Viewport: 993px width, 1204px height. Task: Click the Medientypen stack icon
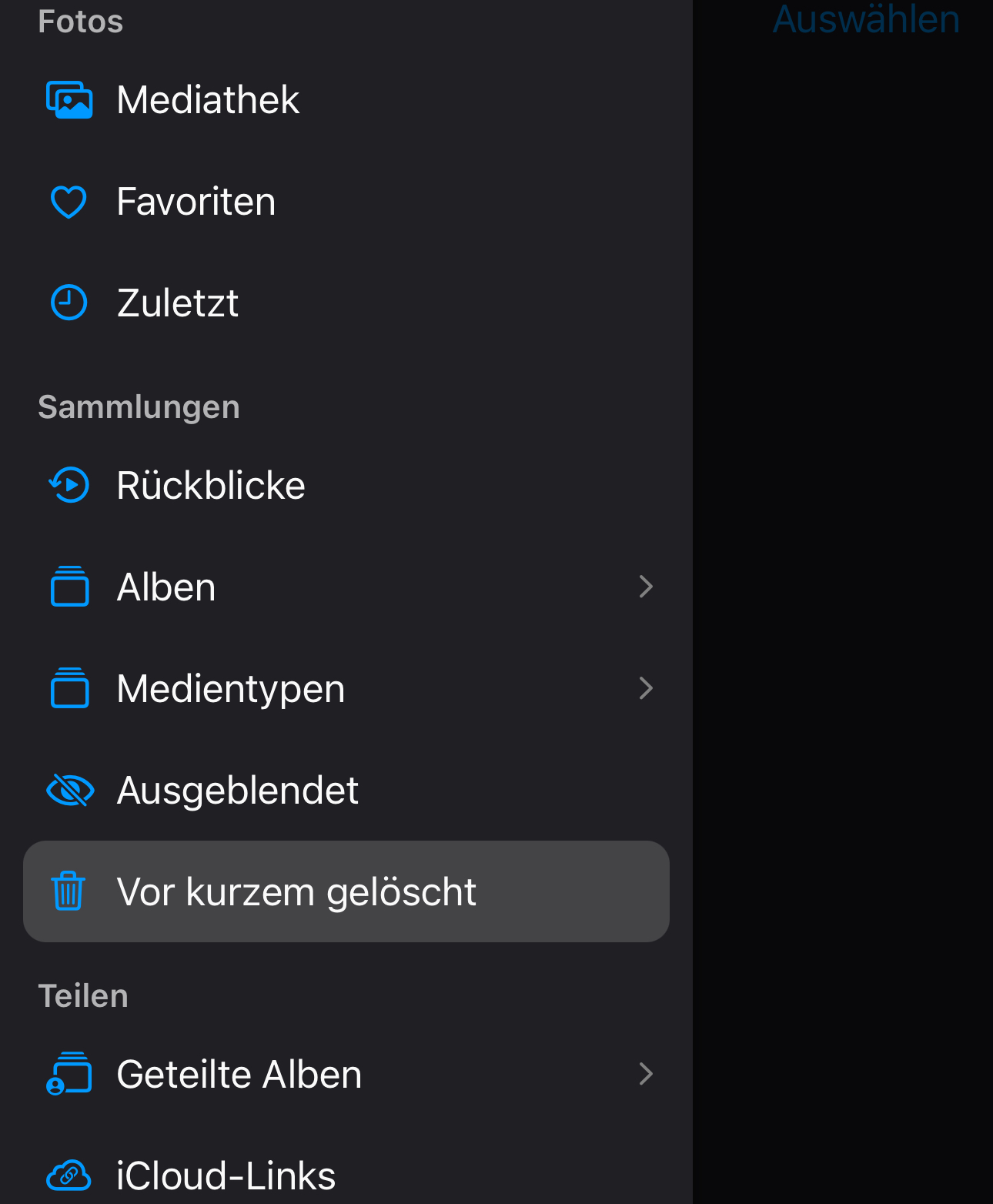click(69, 688)
